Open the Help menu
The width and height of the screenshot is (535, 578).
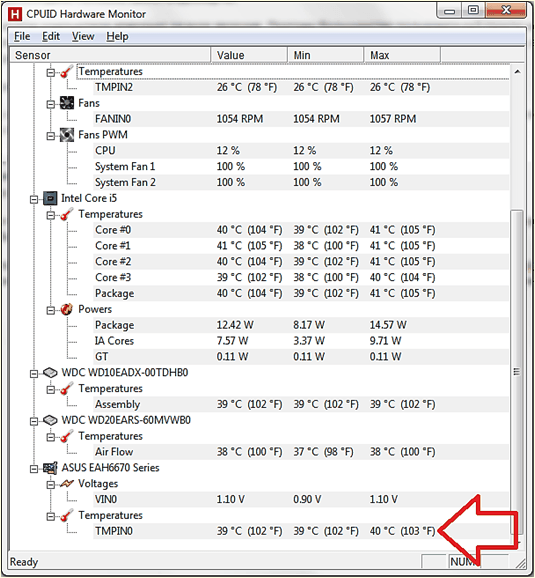click(117, 36)
